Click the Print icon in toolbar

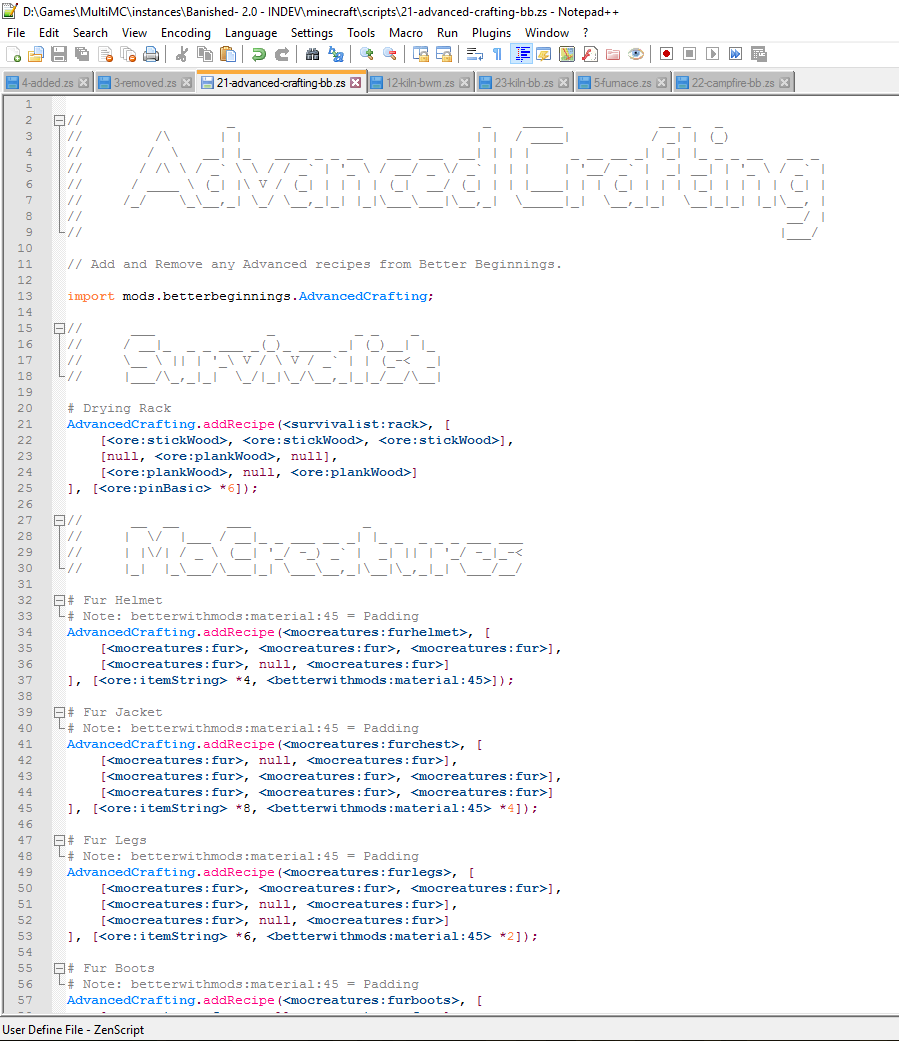click(x=151, y=54)
